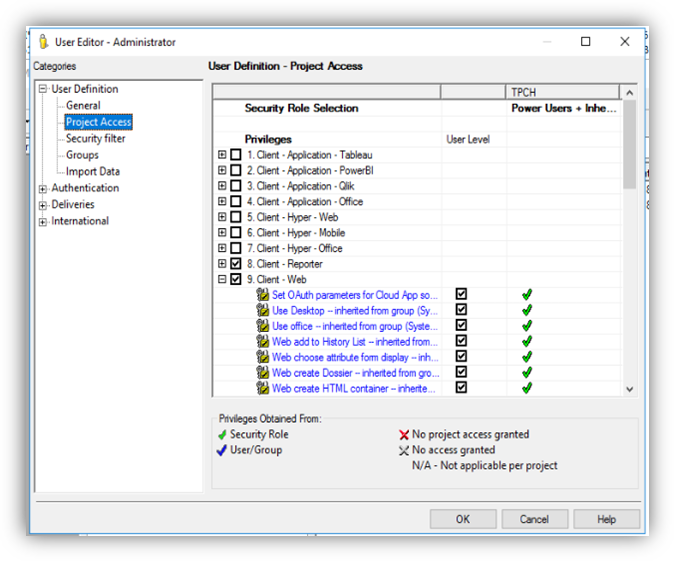Click privilege icon for Set OAuth parameters
Screen dimensions: 674x561
pos(264,295)
